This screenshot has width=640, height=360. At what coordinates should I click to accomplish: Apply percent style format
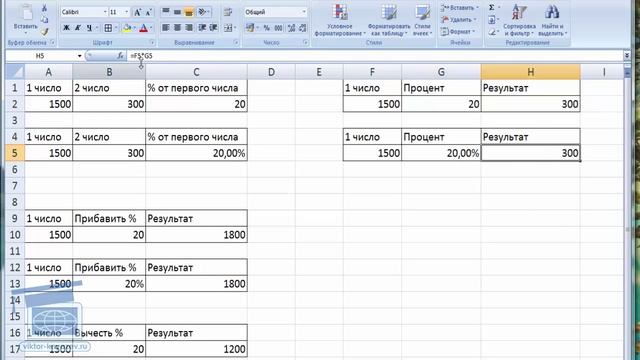[x=267, y=28]
